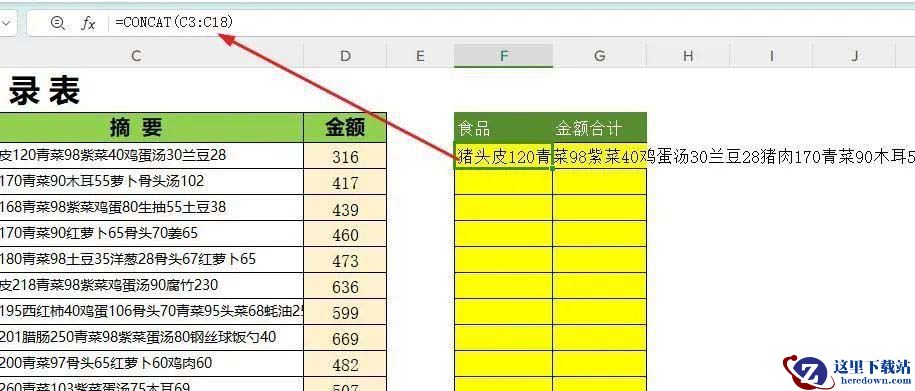Expand the name box dropdown arrow
Image resolution: width=915 pixels, height=391 pixels.
point(6,23)
